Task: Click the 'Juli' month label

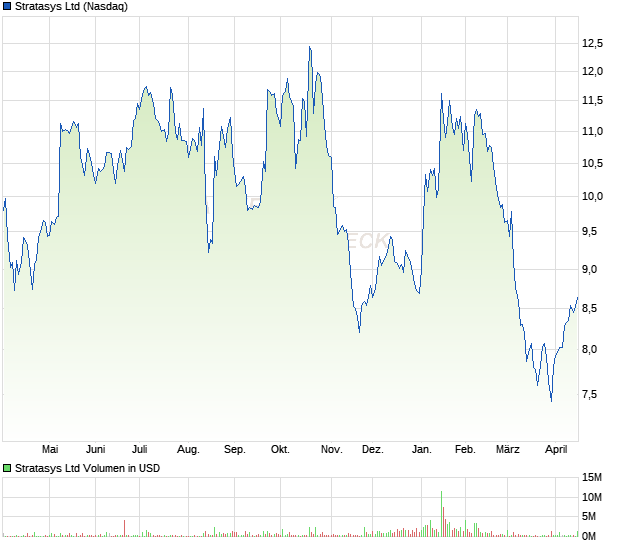Action: (x=139, y=449)
